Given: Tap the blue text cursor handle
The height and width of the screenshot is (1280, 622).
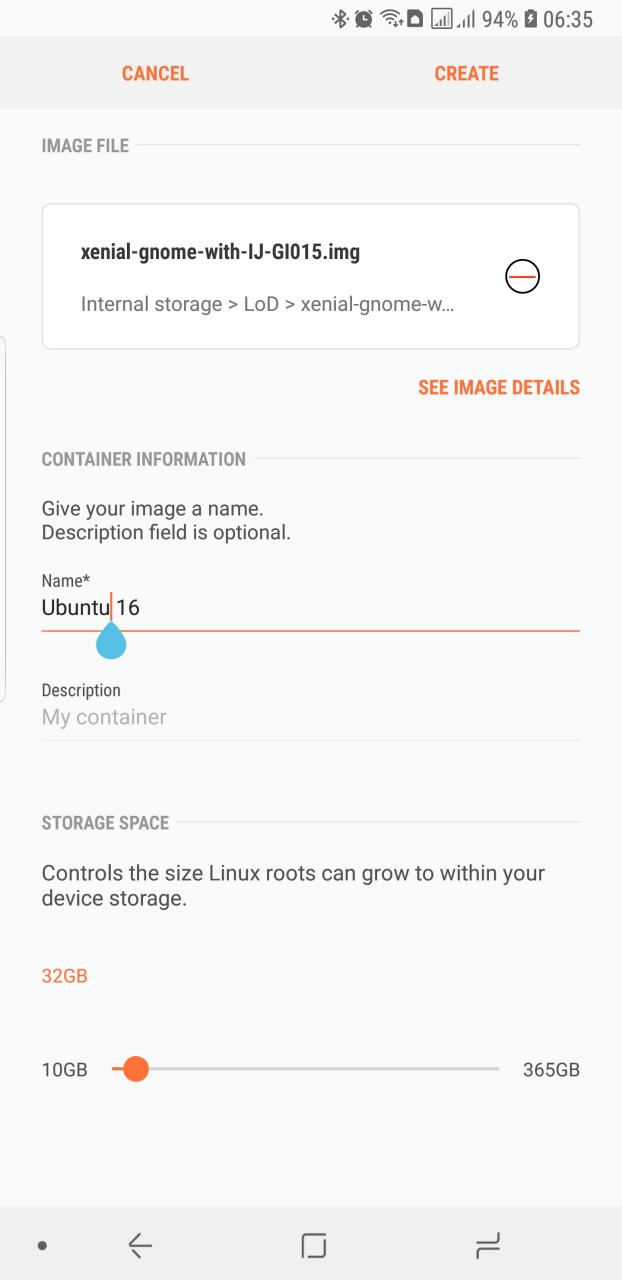Looking at the screenshot, I should [111, 642].
